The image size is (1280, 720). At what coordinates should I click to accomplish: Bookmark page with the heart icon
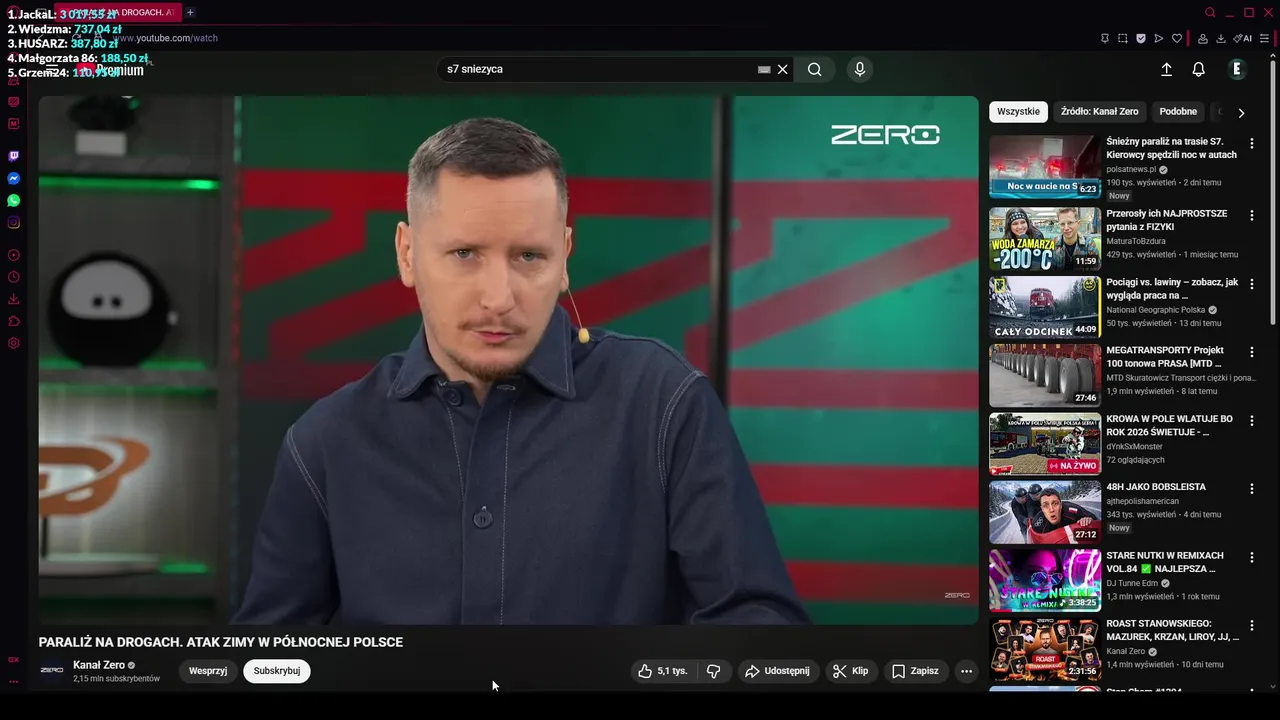(1177, 38)
